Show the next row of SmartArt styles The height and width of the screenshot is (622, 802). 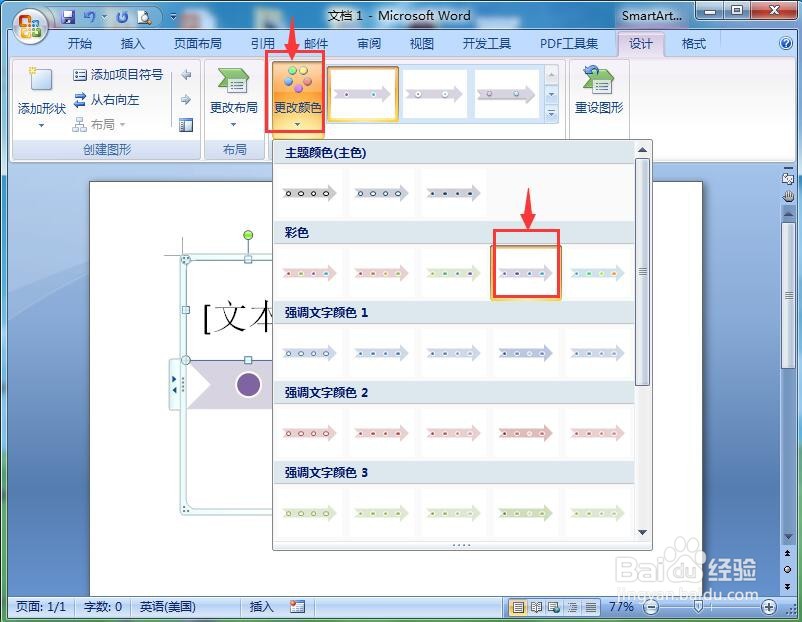551,94
